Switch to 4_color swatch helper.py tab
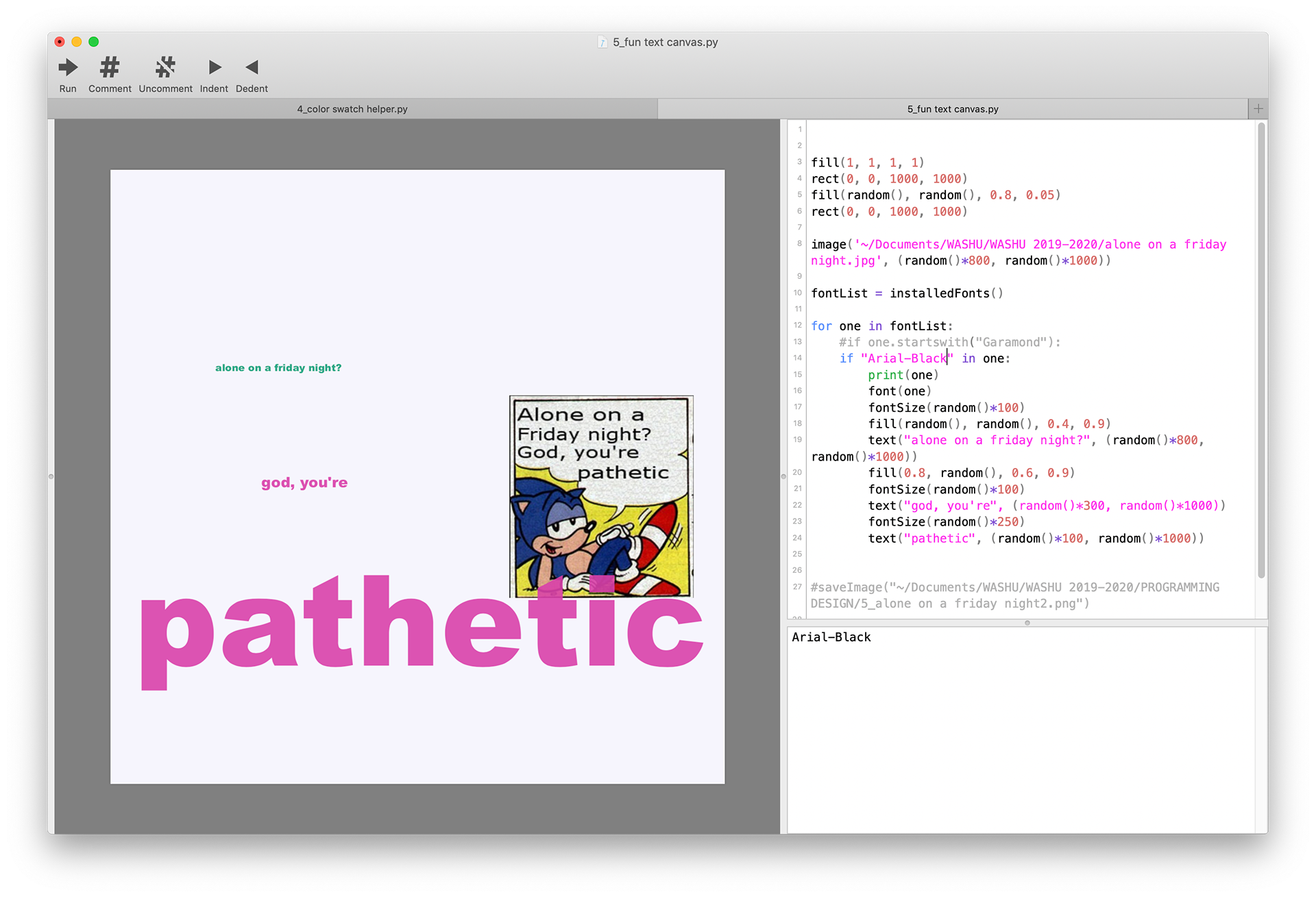Image resolution: width=1316 pixels, height=897 pixels. coord(352,109)
